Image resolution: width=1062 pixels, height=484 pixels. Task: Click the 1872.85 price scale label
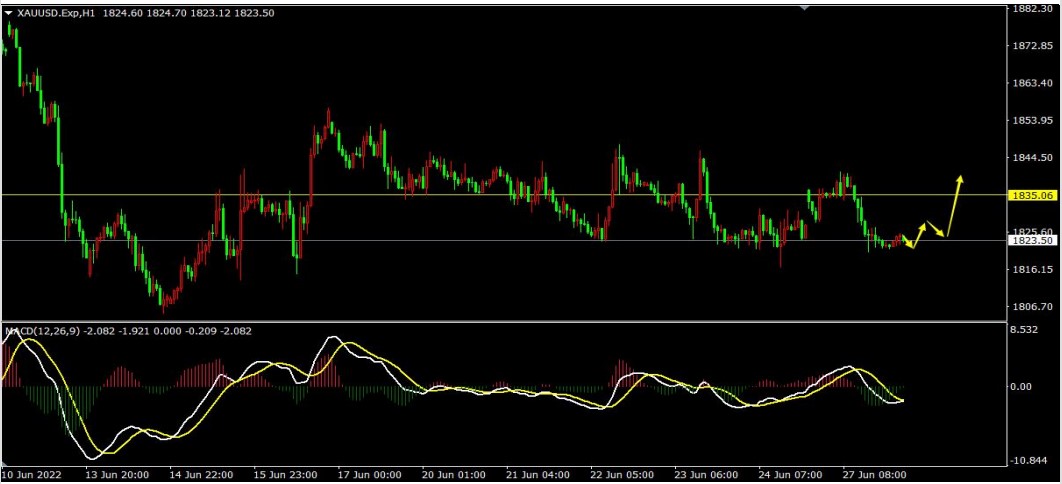pos(1033,46)
